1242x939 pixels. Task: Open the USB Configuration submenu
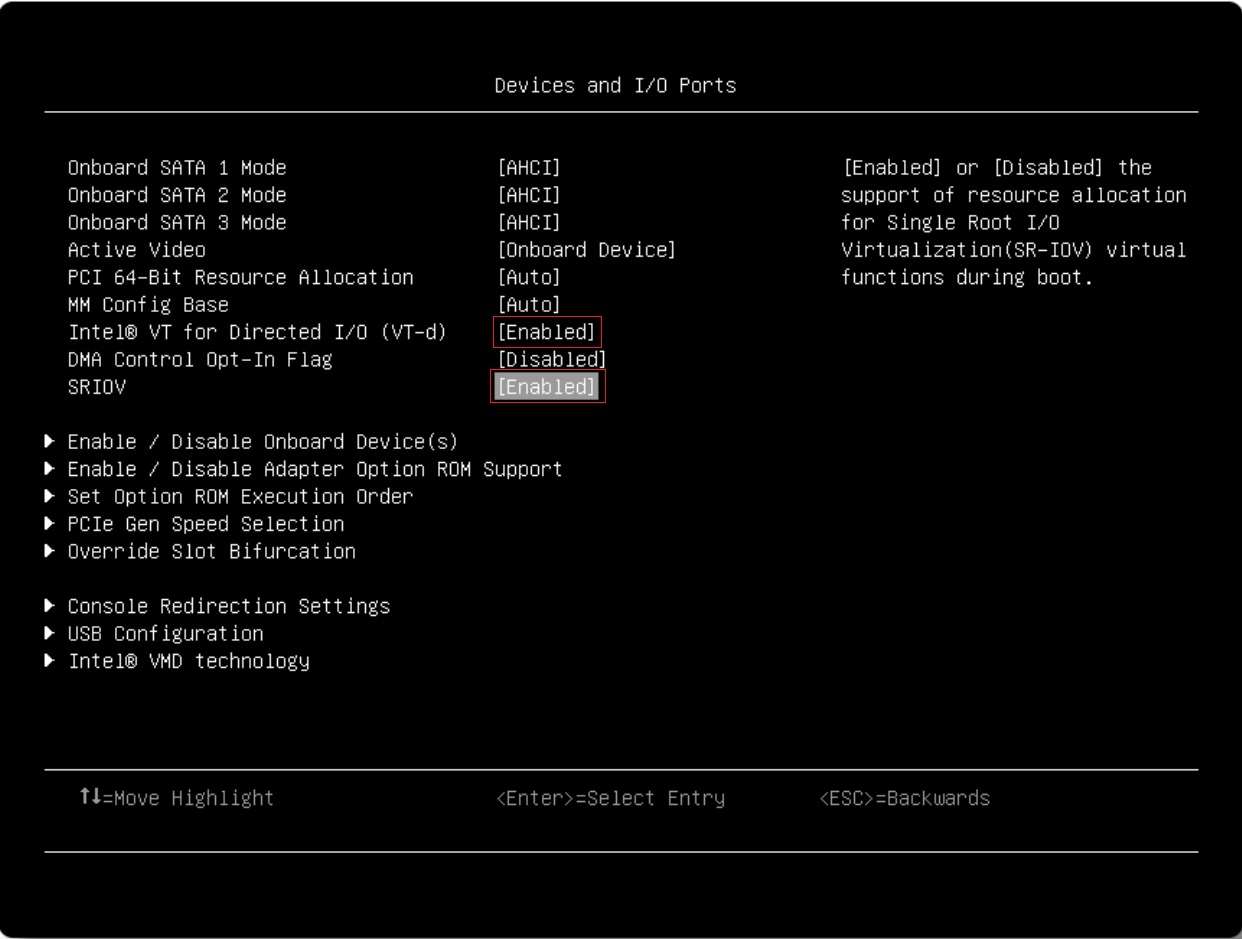165,634
